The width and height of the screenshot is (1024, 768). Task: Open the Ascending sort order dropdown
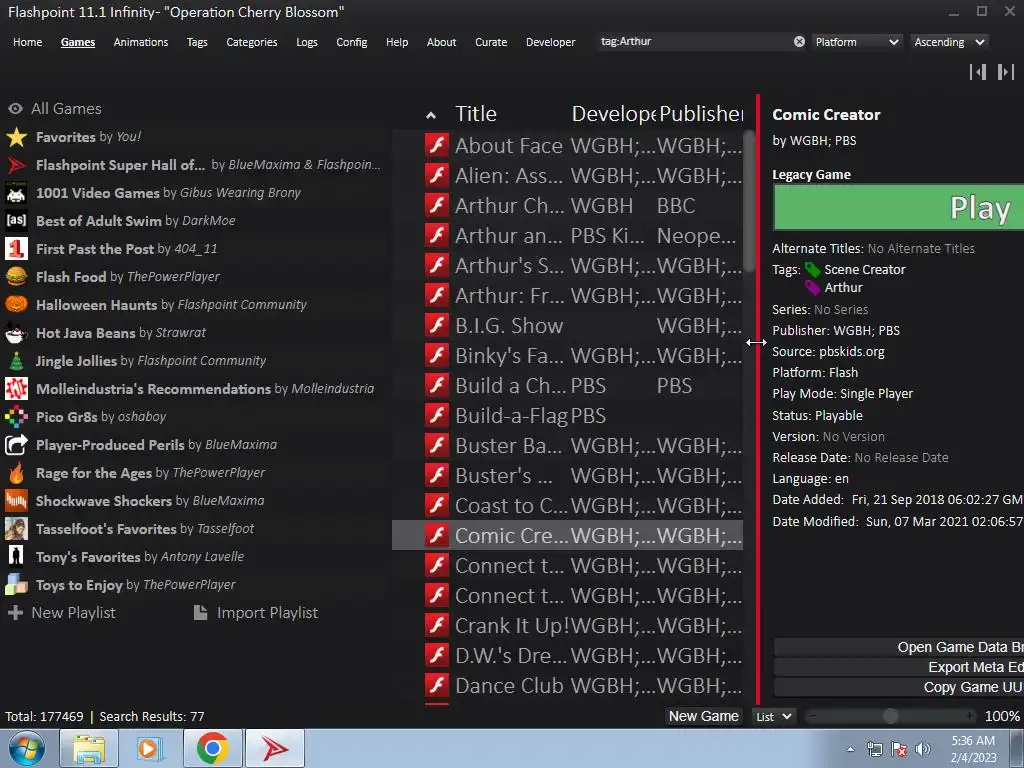click(949, 42)
